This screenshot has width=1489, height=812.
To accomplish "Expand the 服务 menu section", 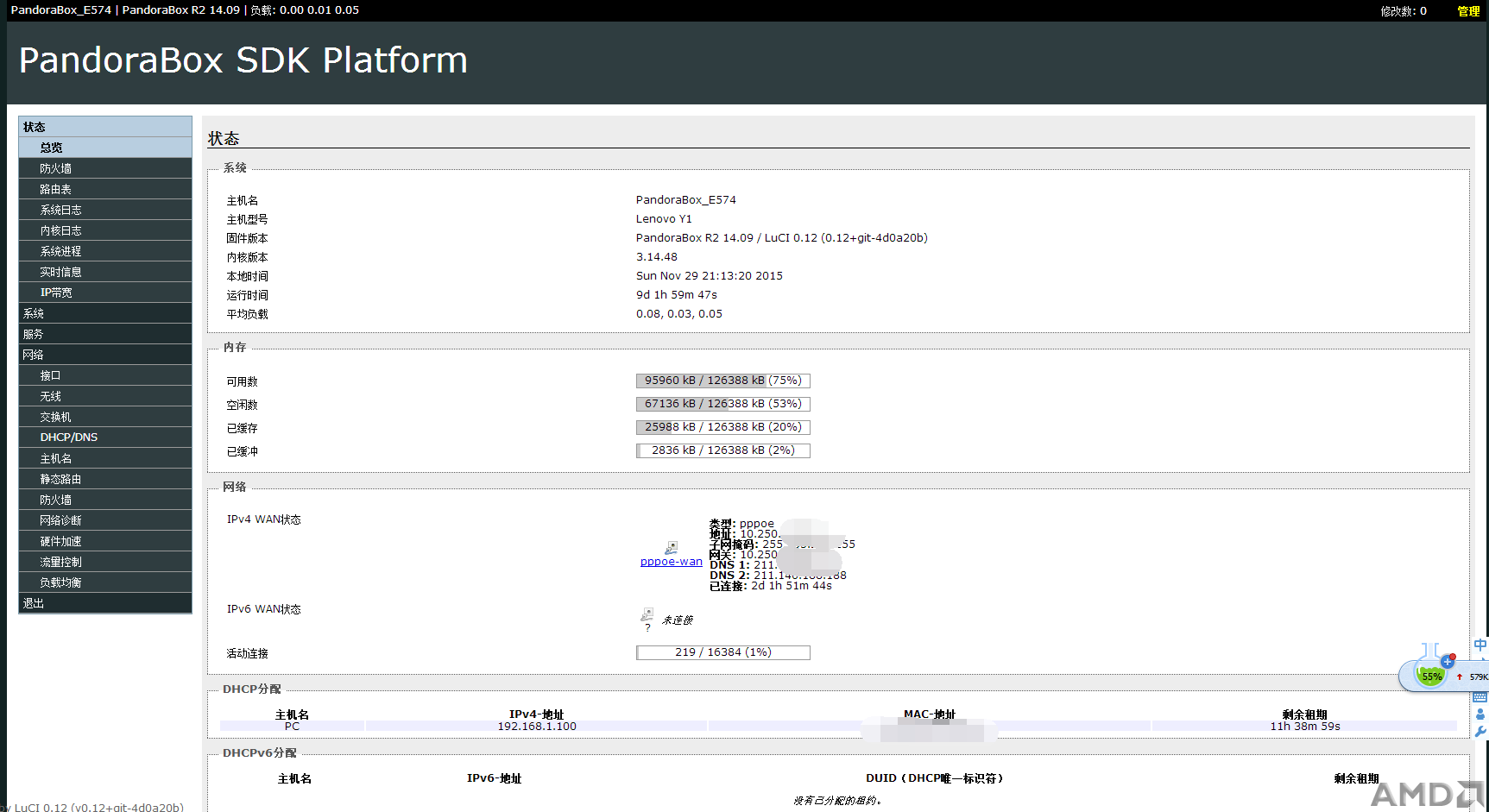I will tap(105, 334).
